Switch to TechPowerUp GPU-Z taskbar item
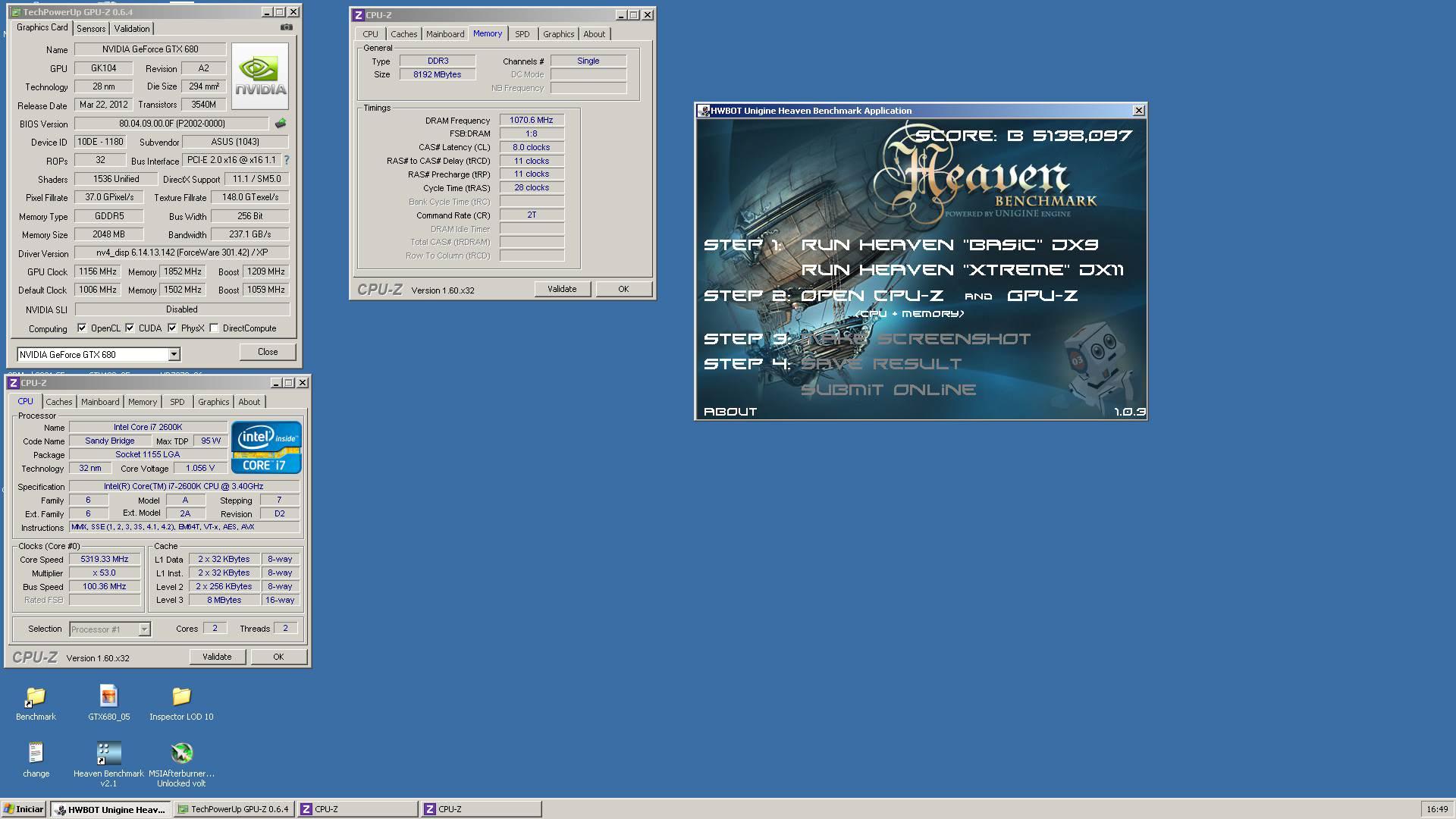 click(234, 809)
